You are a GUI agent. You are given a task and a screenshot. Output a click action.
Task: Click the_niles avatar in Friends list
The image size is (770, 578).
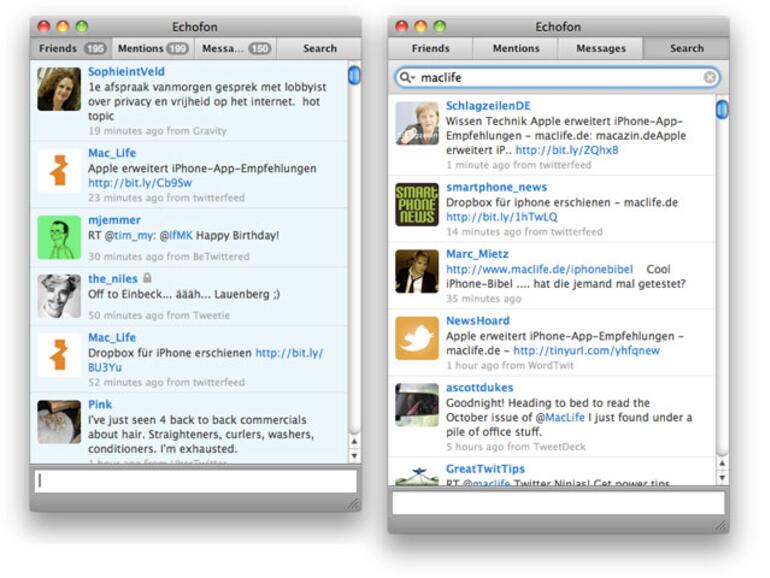click(59, 296)
